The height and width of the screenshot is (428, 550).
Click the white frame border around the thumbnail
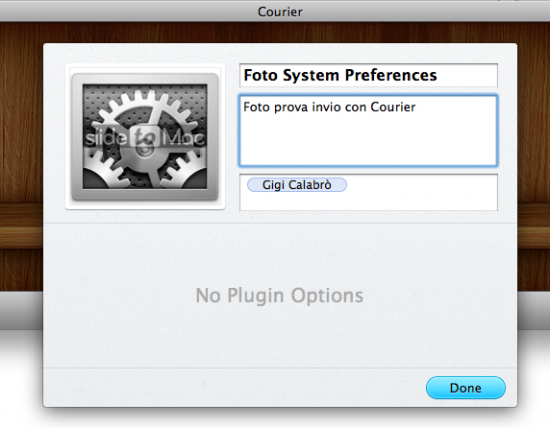click(x=68, y=137)
